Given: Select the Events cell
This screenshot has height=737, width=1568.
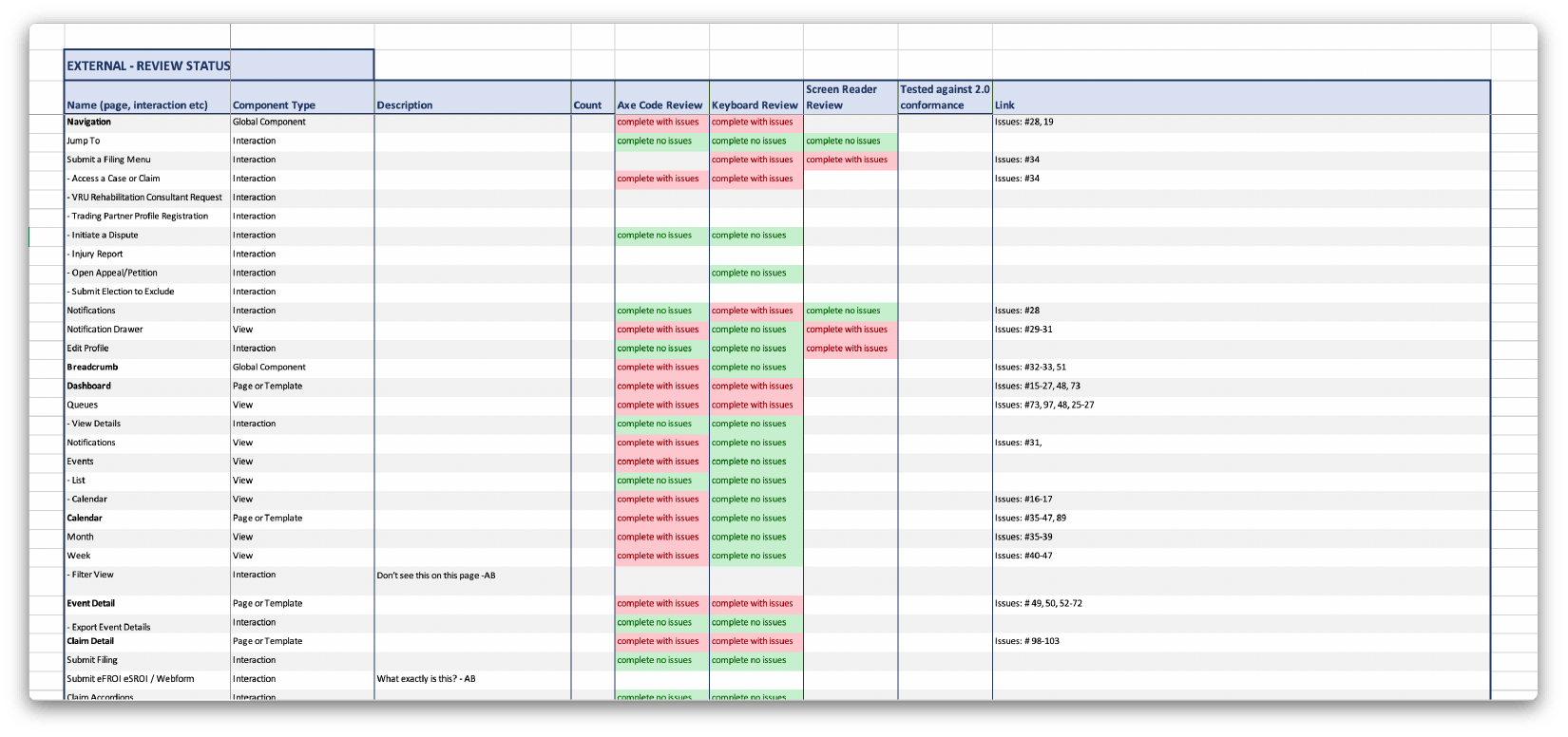Looking at the screenshot, I should [147, 462].
